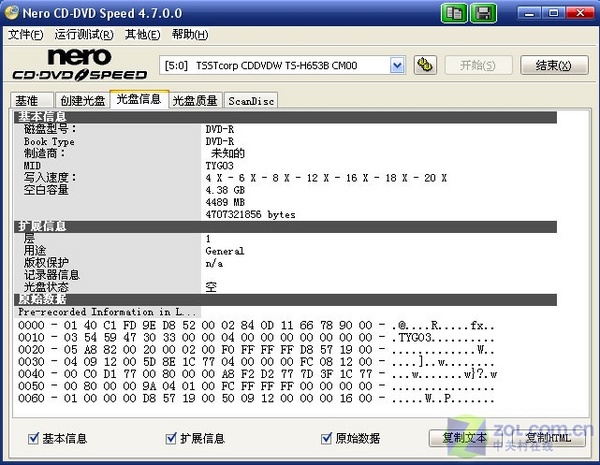This screenshot has height=465, width=600.
Task: Click the General usage value
Action: pyautogui.click(x=225, y=251)
